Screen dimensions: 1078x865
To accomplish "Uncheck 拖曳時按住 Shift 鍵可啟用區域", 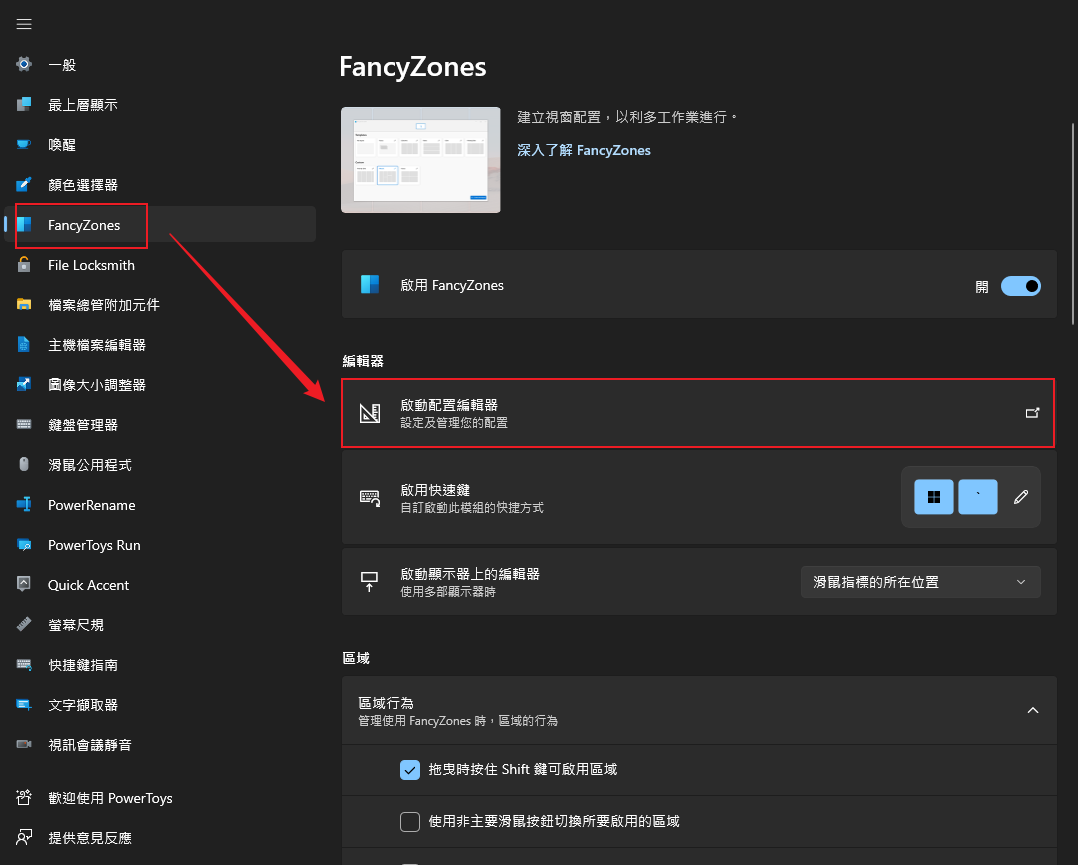I will click(410, 770).
